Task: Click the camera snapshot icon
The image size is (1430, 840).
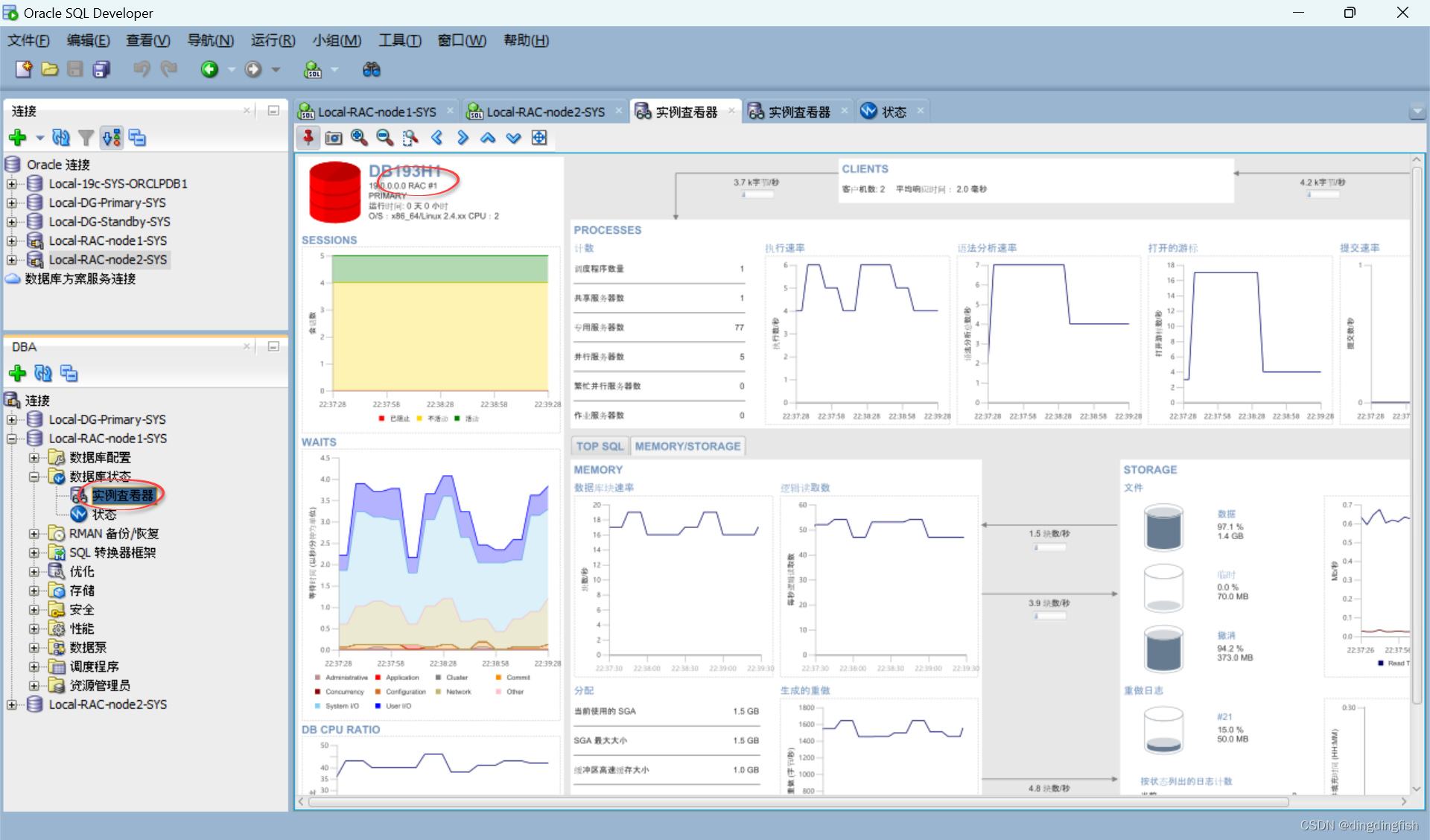Action: click(x=334, y=138)
